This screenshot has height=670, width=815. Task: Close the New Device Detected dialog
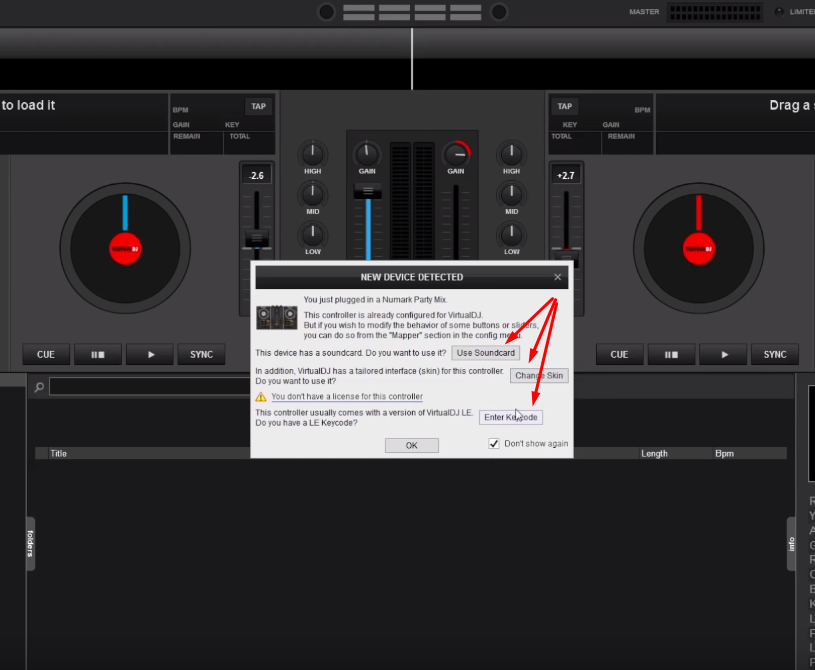(557, 277)
